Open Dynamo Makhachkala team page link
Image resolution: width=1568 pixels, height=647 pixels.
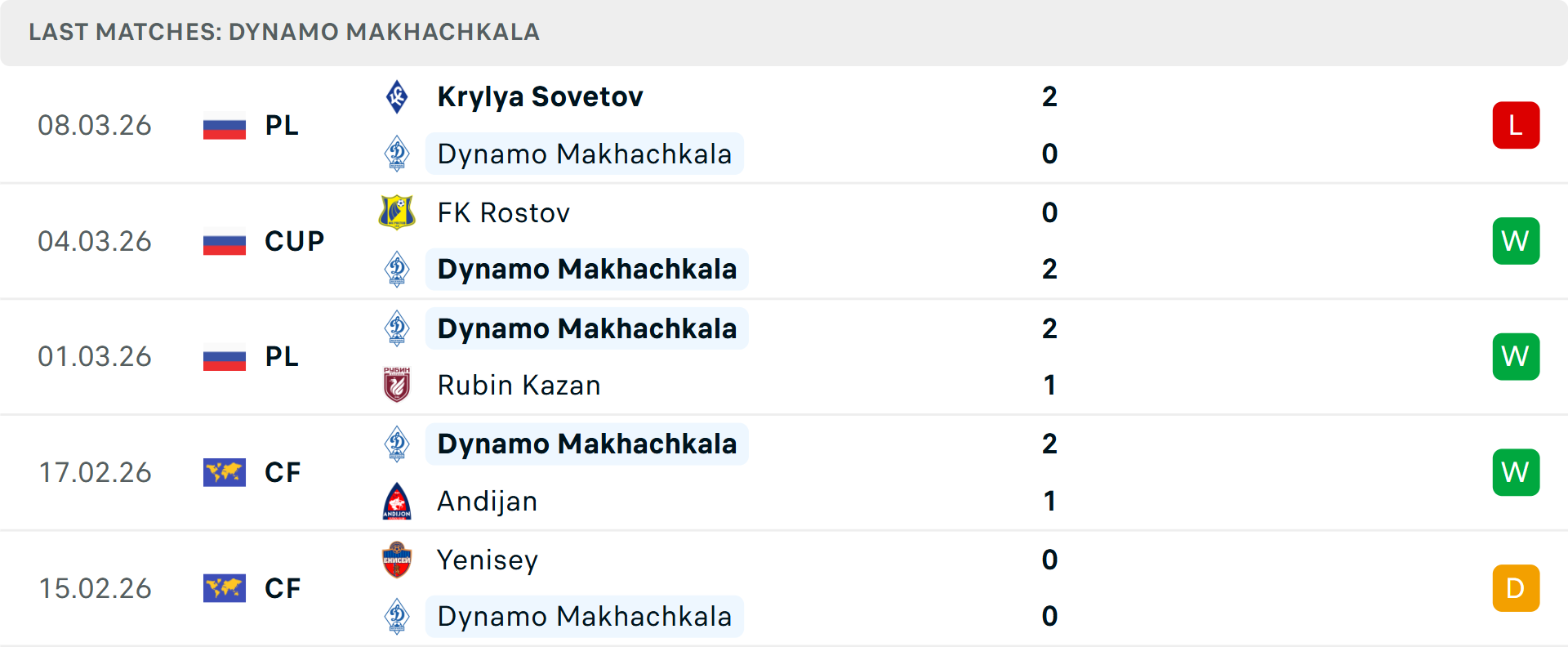click(586, 154)
